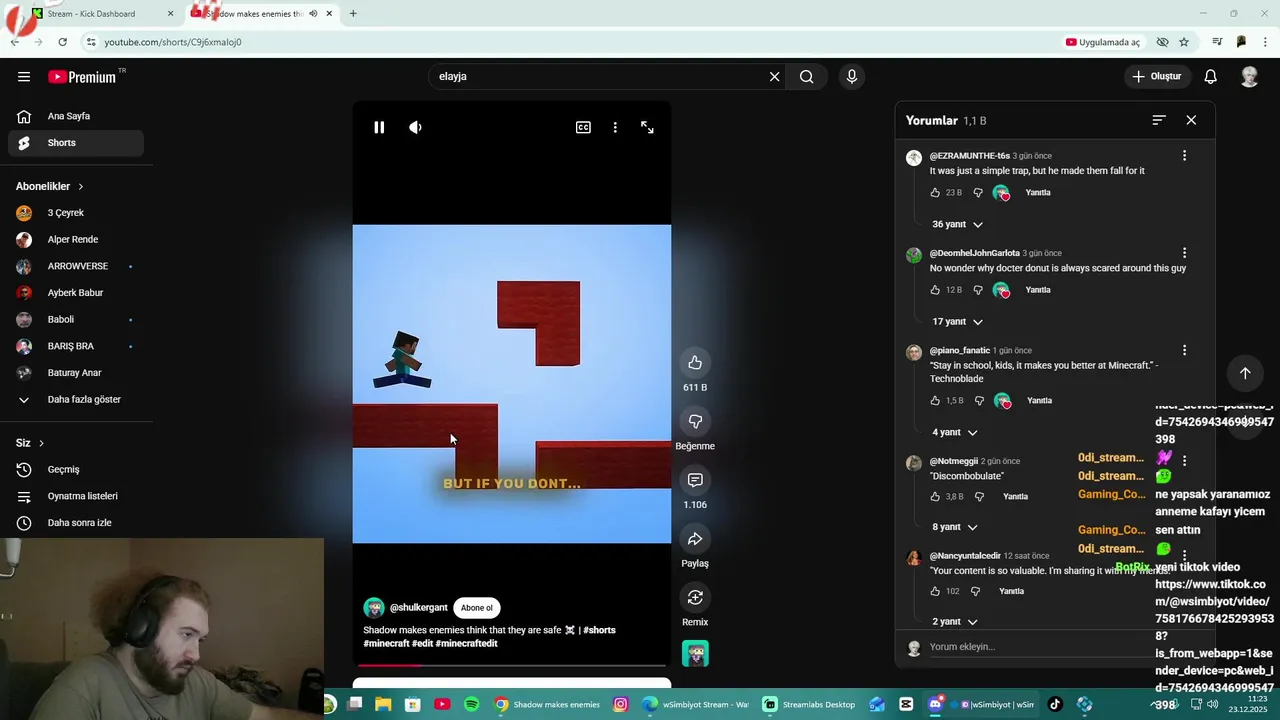Open the Remix option
The image size is (1280, 720).
coord(695,598)
